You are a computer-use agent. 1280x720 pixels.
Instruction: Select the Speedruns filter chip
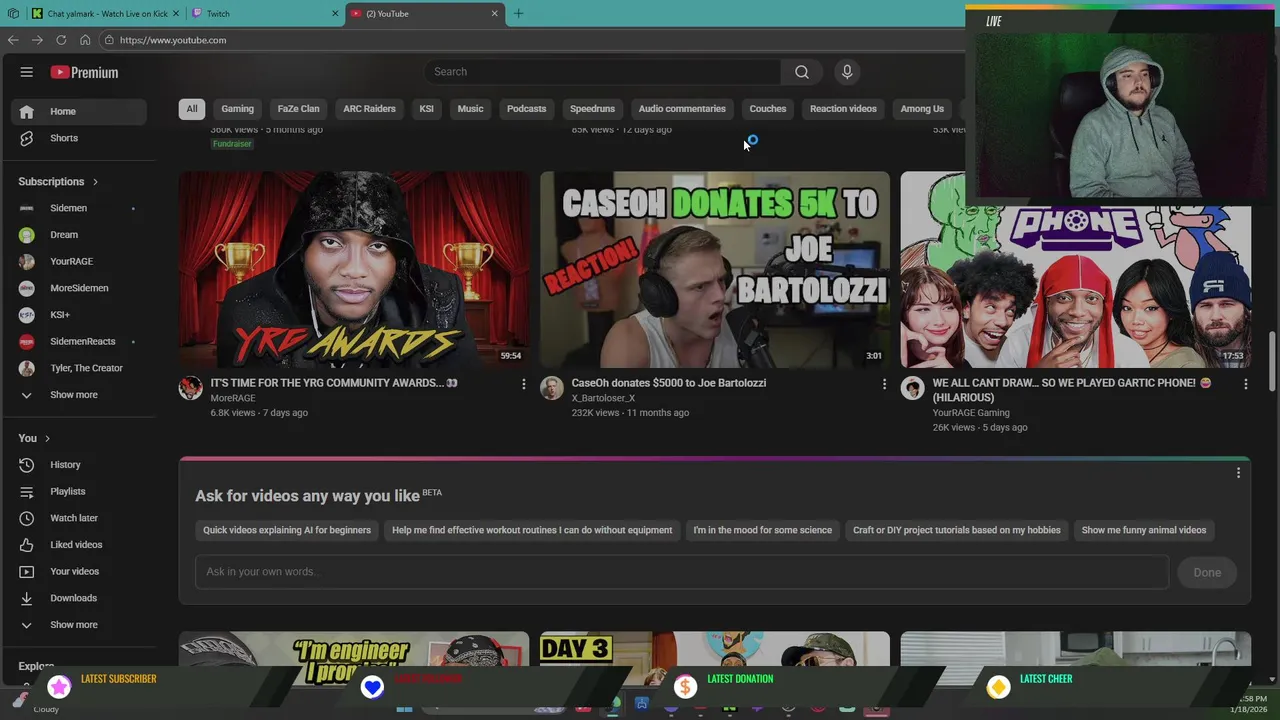pyautogui.click(x=592, y=109)
